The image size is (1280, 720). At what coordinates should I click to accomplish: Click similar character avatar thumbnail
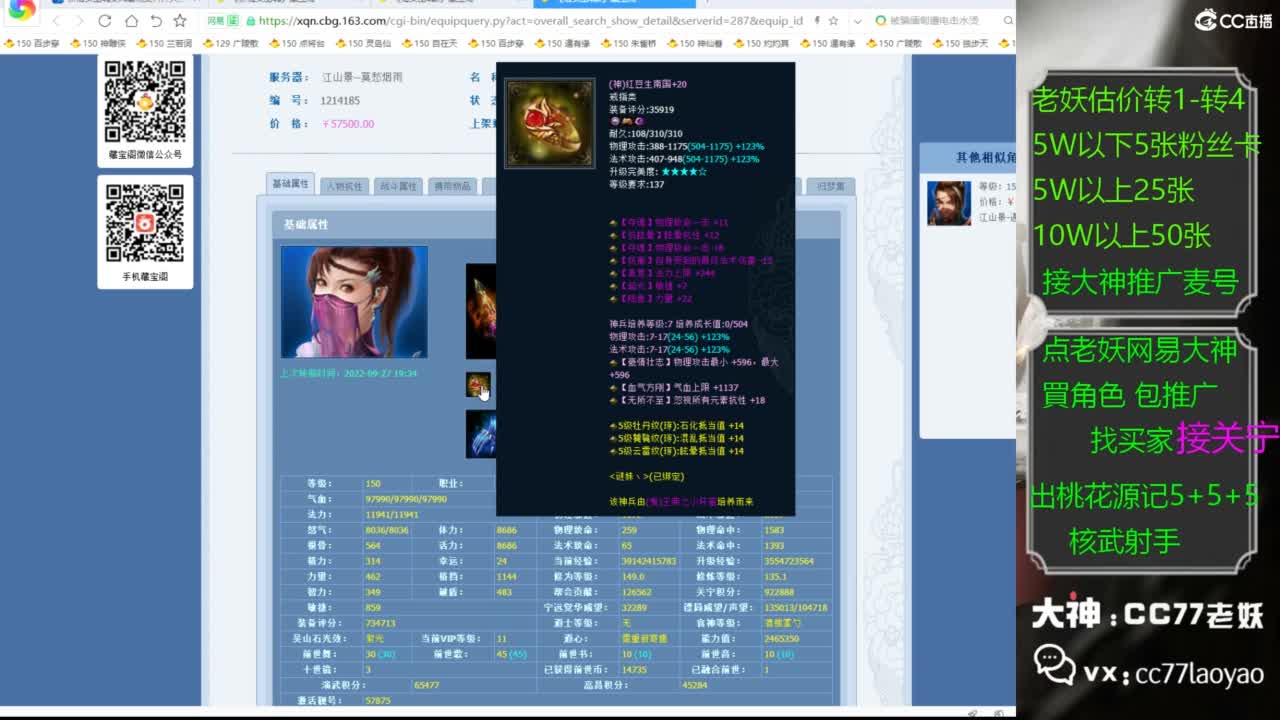click(948, 203)
